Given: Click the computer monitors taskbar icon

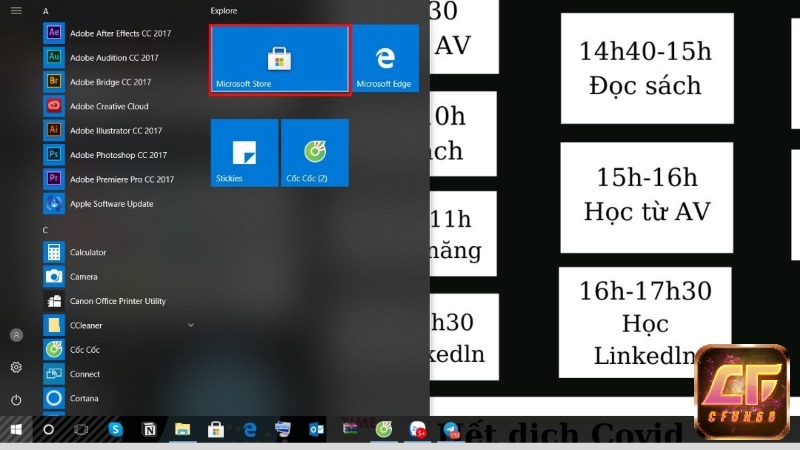Looking at the screenshot, I should 283,430.
